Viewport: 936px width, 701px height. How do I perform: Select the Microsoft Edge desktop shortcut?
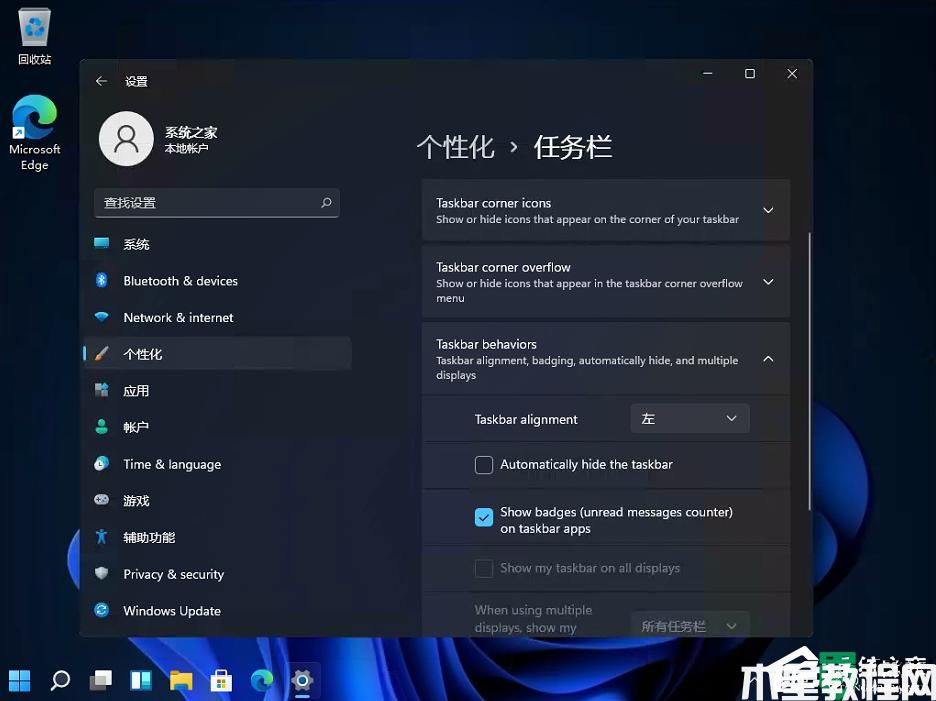35,133
